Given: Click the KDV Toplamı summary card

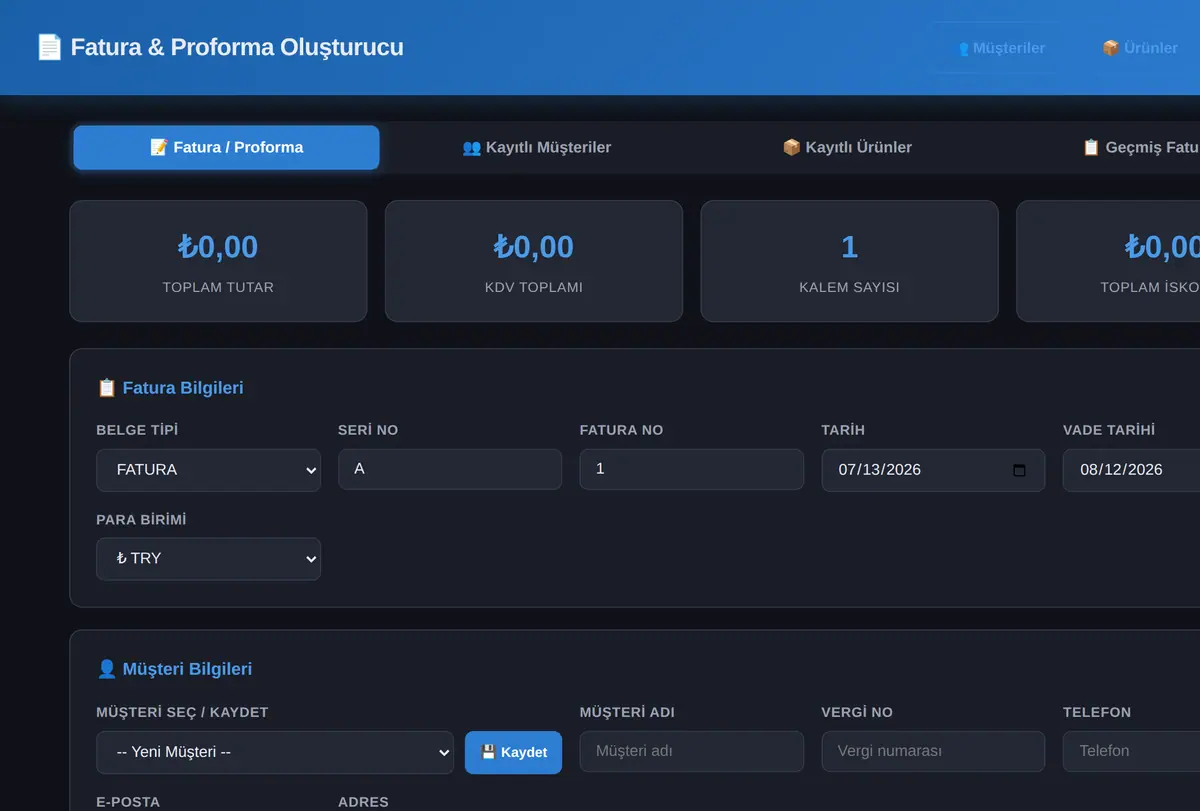Looking at the screenshot, I should pyautogui.click(x=534, y=261).
